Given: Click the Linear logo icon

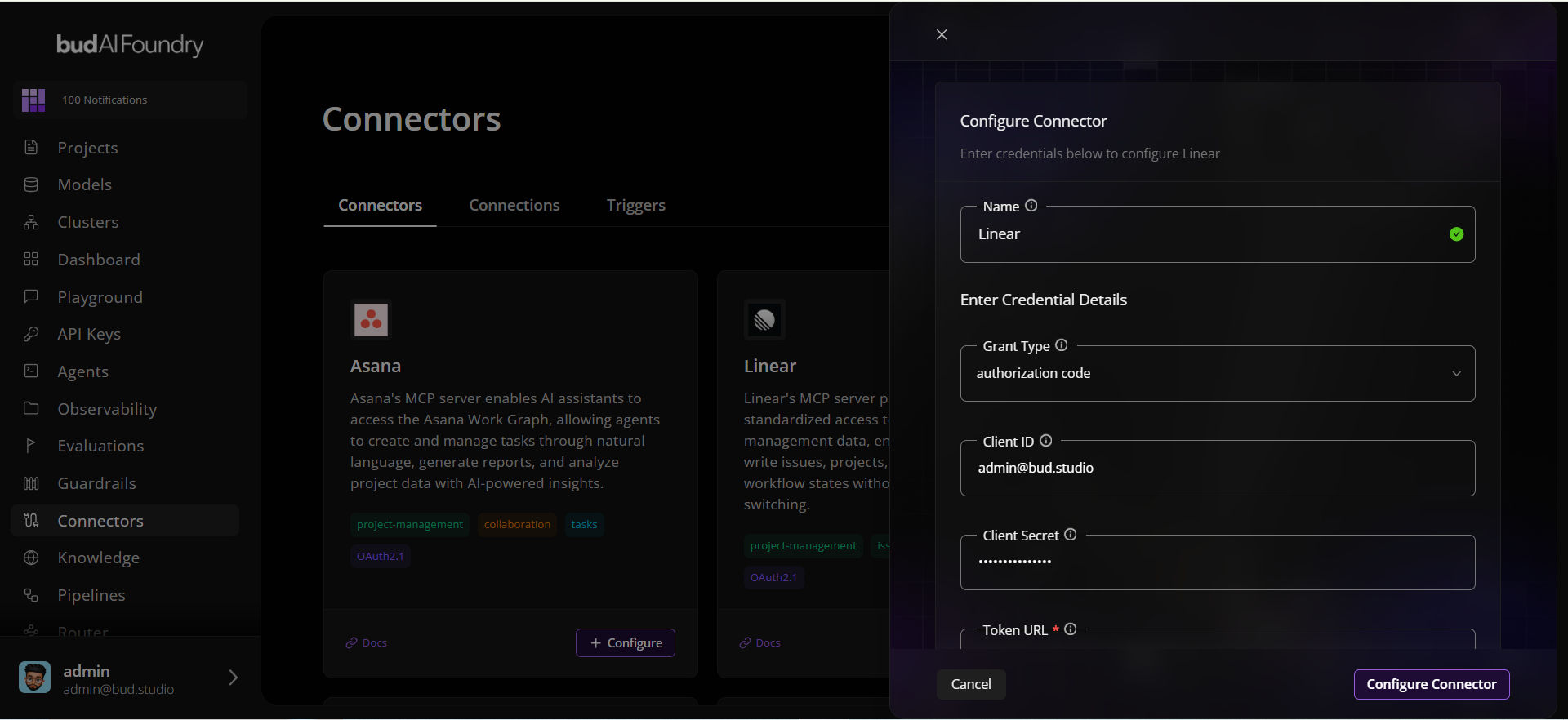Looking at the screenshot, I should coord(764,320).
